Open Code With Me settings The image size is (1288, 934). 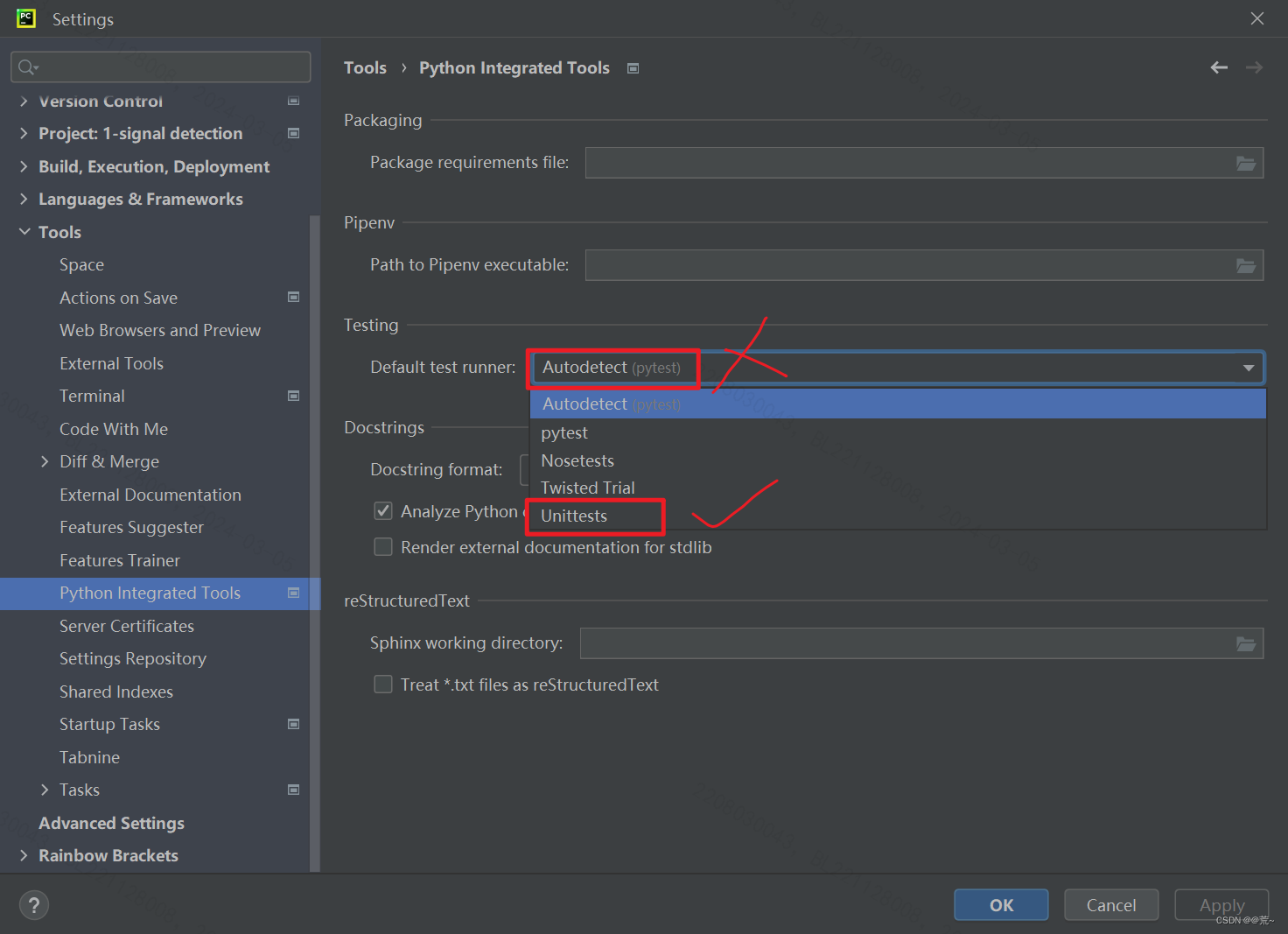point(114,429)
